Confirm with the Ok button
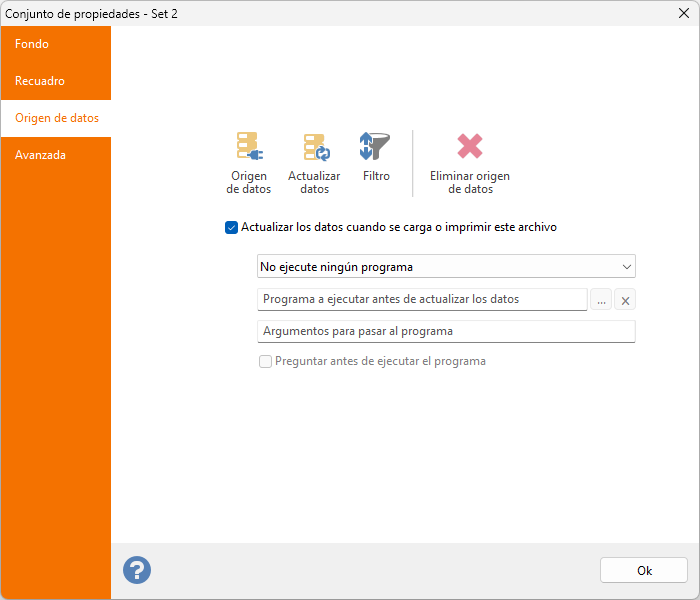Image resolution: width=700 pixels, height=600 pixels. point(643,570)
